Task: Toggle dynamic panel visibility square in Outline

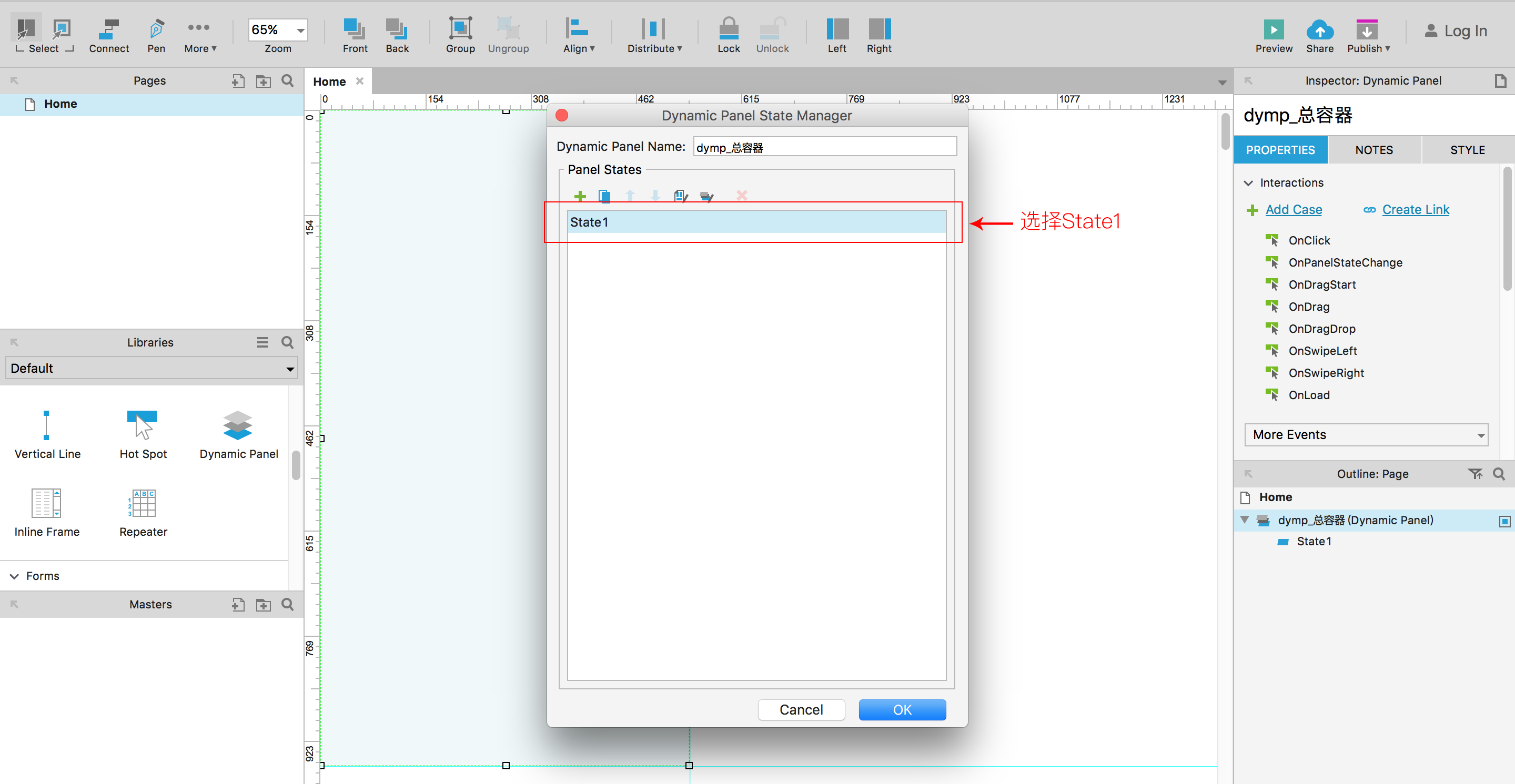Action: click(x=1504, y=521)
